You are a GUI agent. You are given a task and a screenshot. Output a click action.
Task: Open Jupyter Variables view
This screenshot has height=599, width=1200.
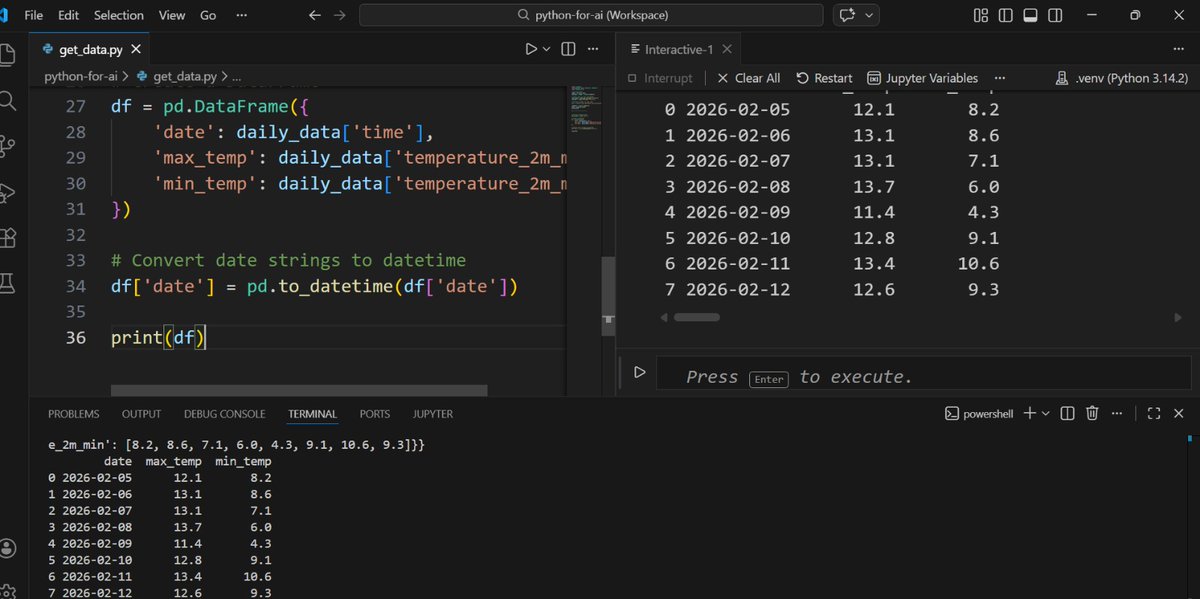coord(923,78)
